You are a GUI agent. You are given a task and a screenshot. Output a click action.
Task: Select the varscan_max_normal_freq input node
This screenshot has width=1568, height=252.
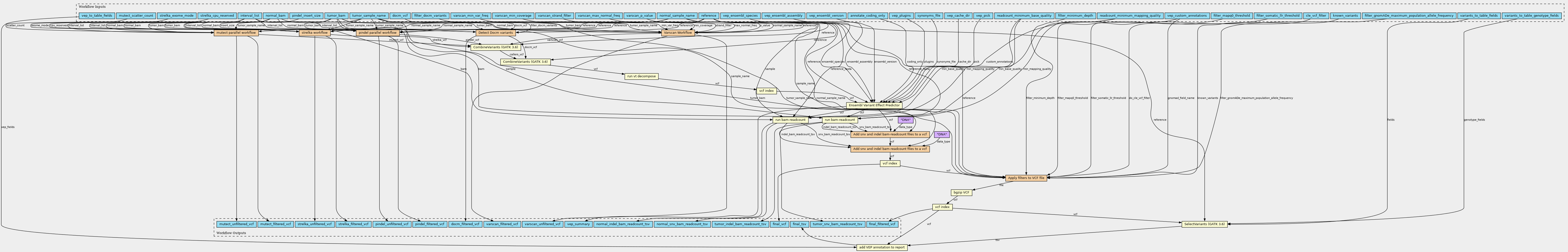pos(599,15)
